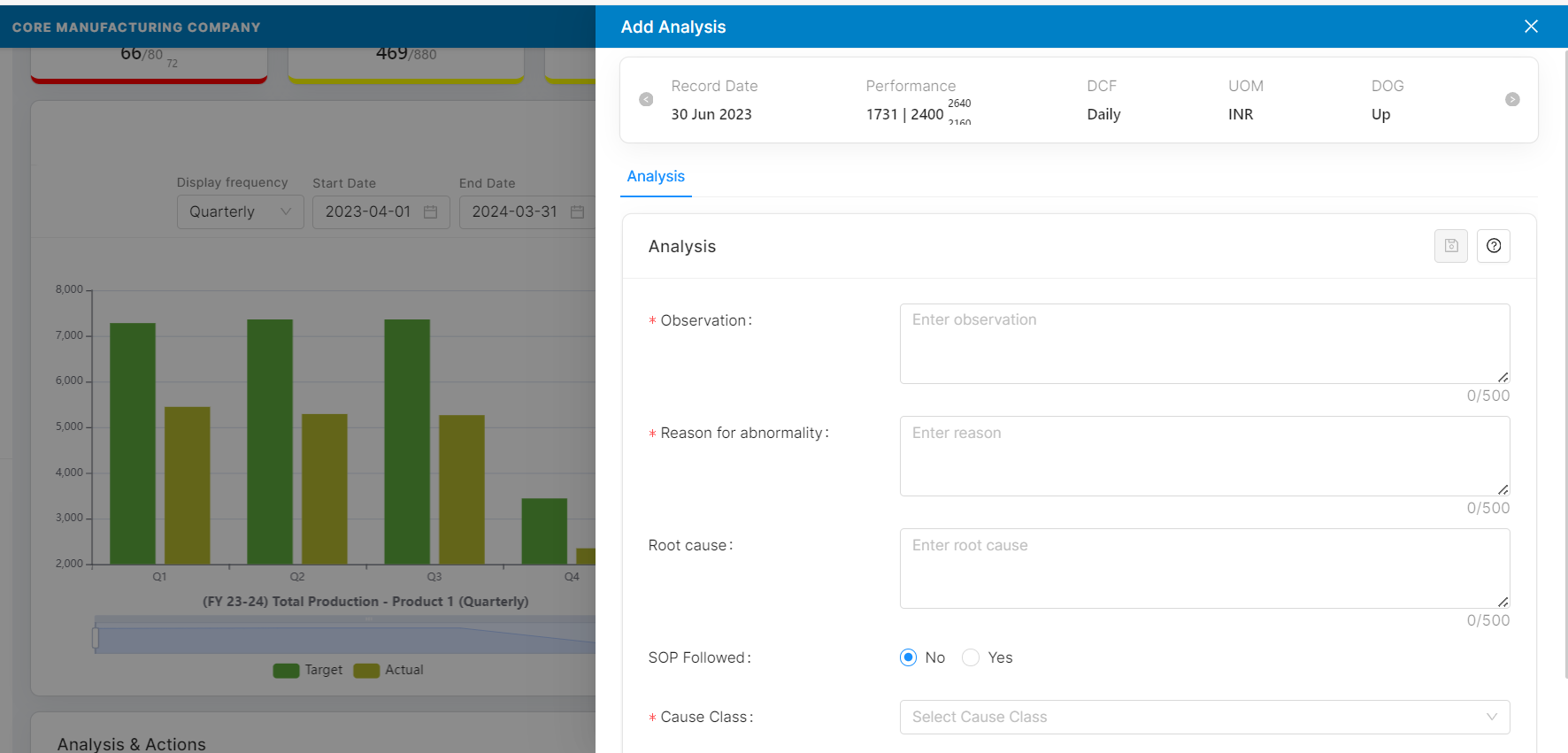Viewport: 1568px width, 753px height.
Task: Open the Quarterly display frequency dropdown
Action: coord(241,212)
